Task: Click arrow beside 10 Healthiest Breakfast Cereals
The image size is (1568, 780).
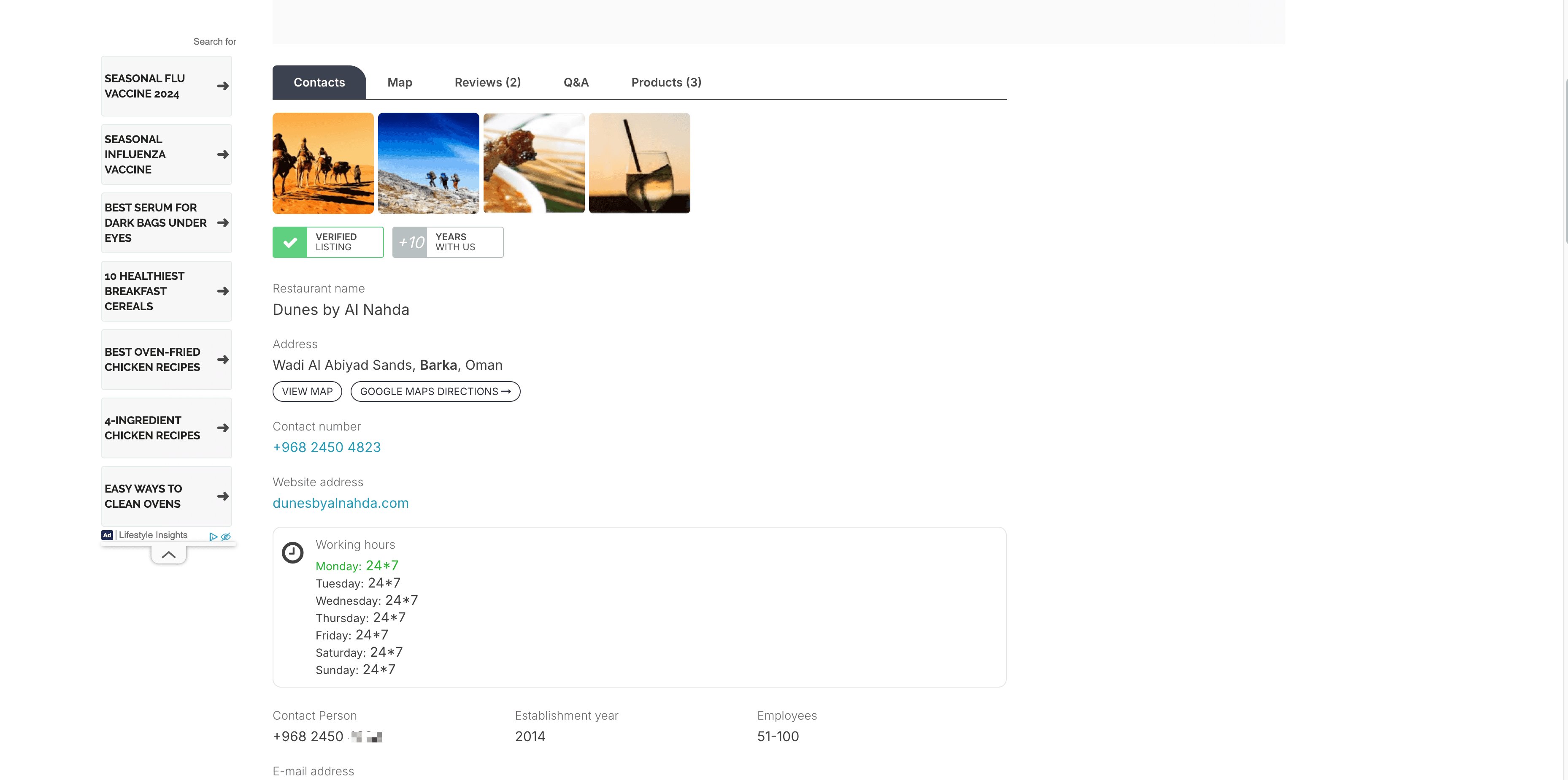Action: pyautogui.click(x=223, y=291)
